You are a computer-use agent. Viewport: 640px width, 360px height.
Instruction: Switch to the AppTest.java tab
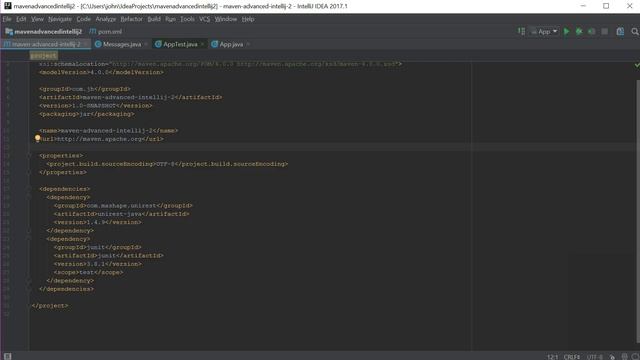pos(180,44)
